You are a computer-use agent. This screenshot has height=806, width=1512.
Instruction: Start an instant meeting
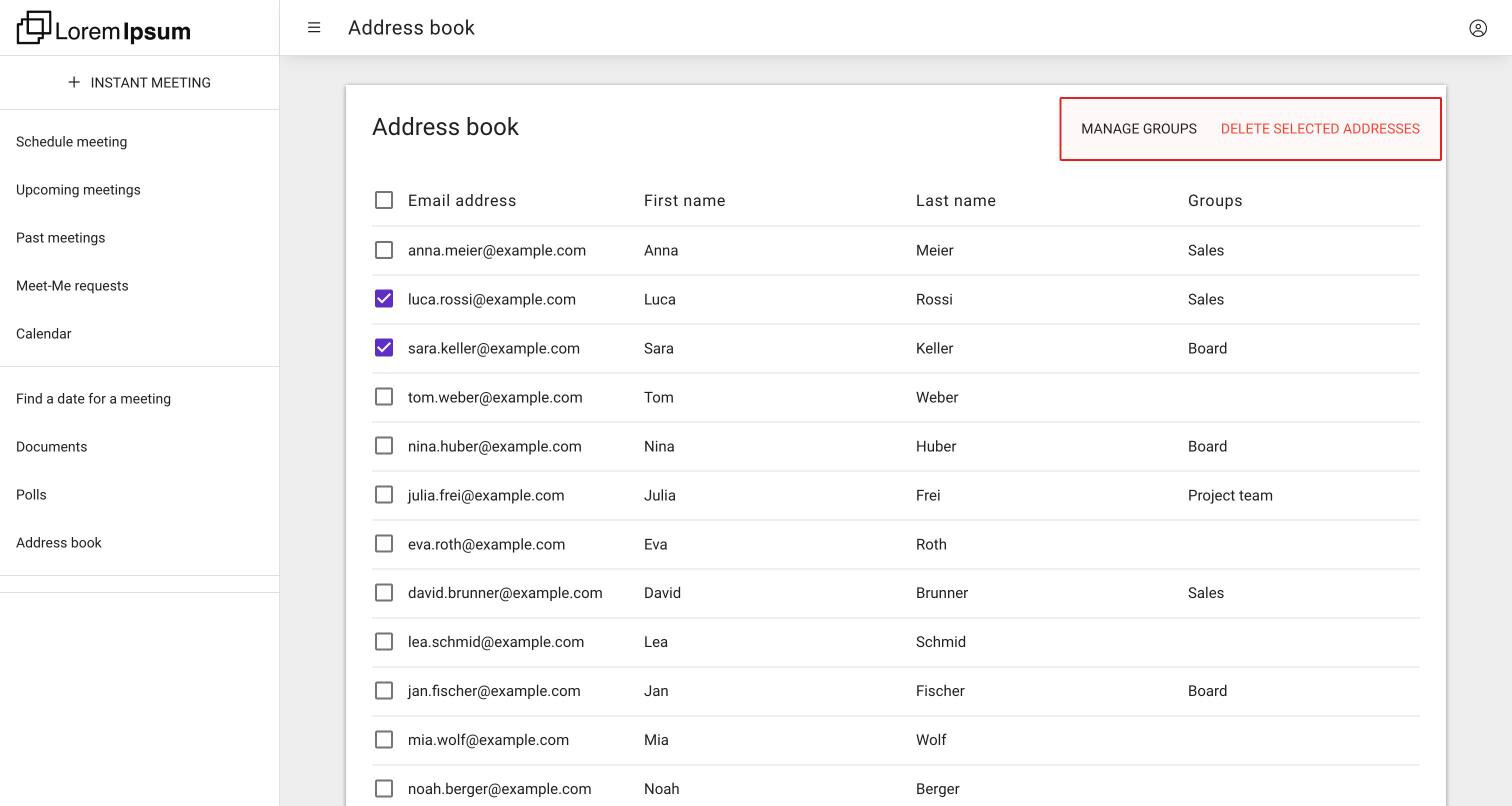click(x=139, y=83)
